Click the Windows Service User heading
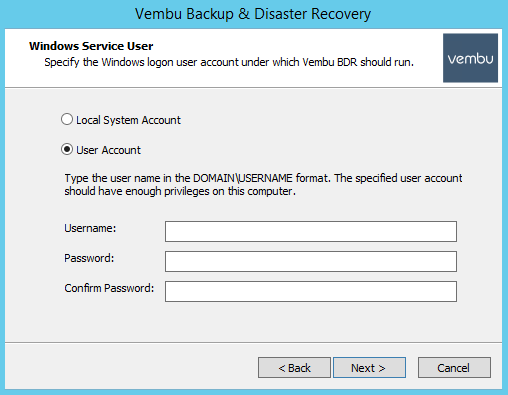Image resolution: width=508 pixels, height=395 pixels. pyautogui.click(x=91, y=46)
